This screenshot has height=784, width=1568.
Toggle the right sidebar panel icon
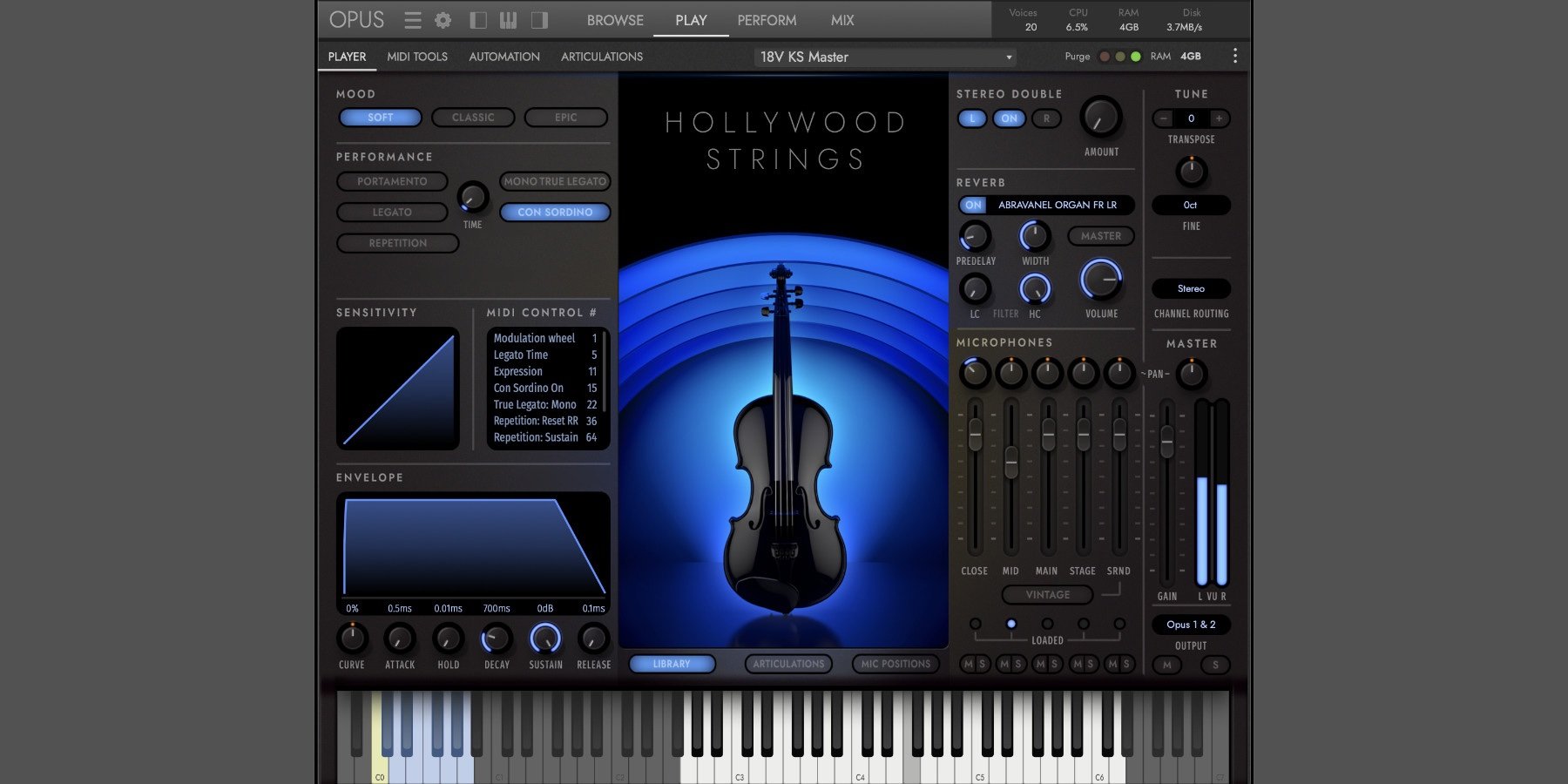(539, 20)
